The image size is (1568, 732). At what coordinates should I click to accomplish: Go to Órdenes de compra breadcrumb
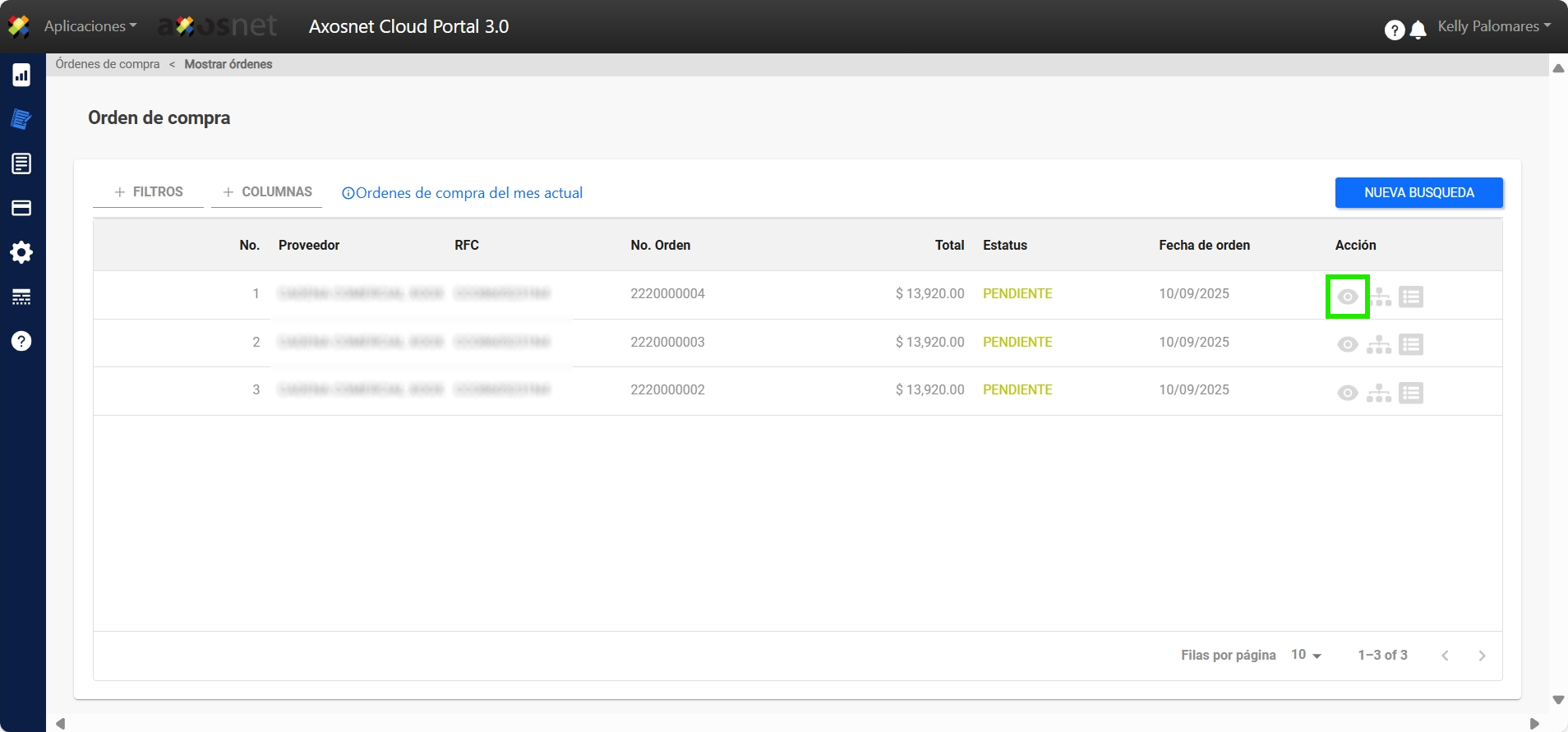point(108,64)
